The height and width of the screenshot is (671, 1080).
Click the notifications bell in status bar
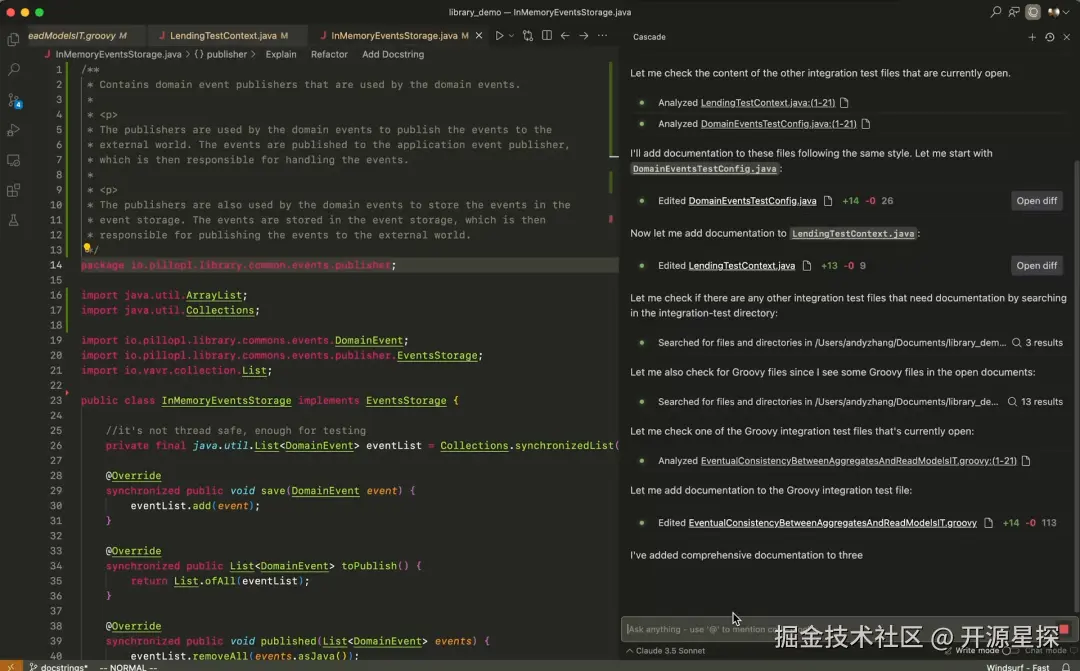(1065, 666)
